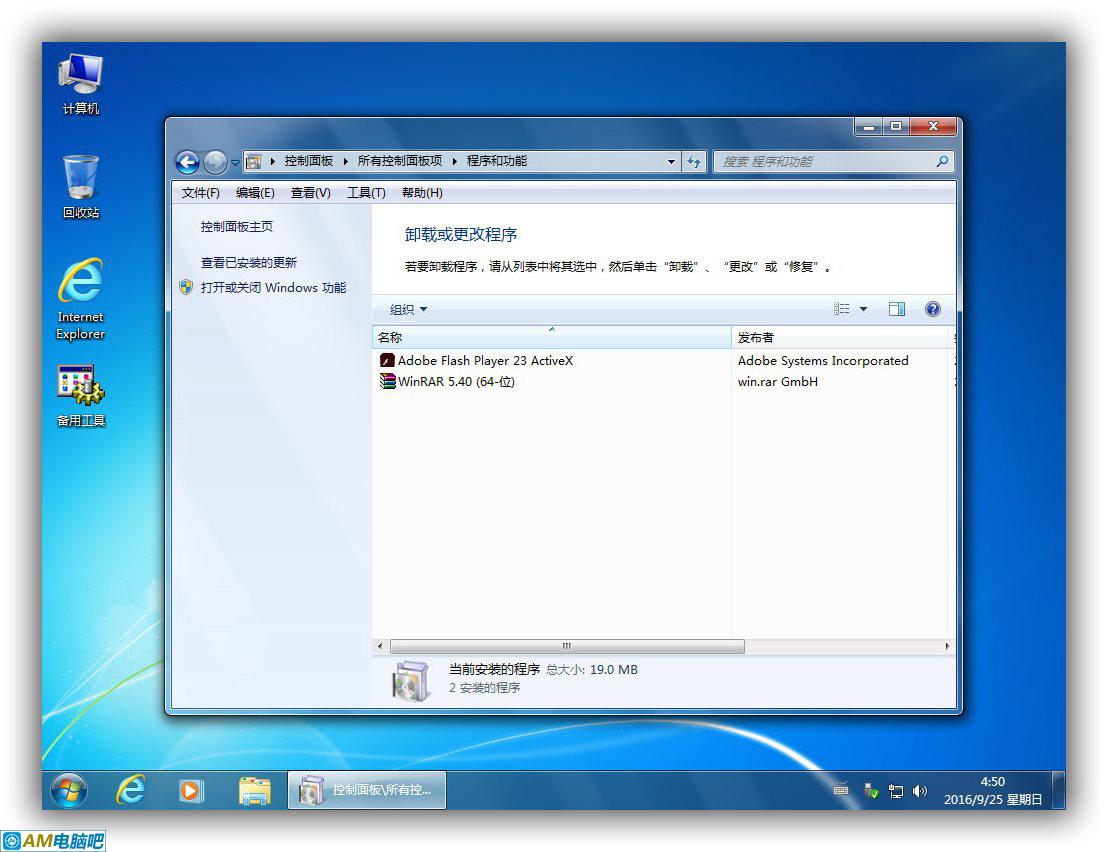Open the 编辑(E) menu
Image resolution: width=1108 pixels, height=852 pixels.
[x=255, y=193]
